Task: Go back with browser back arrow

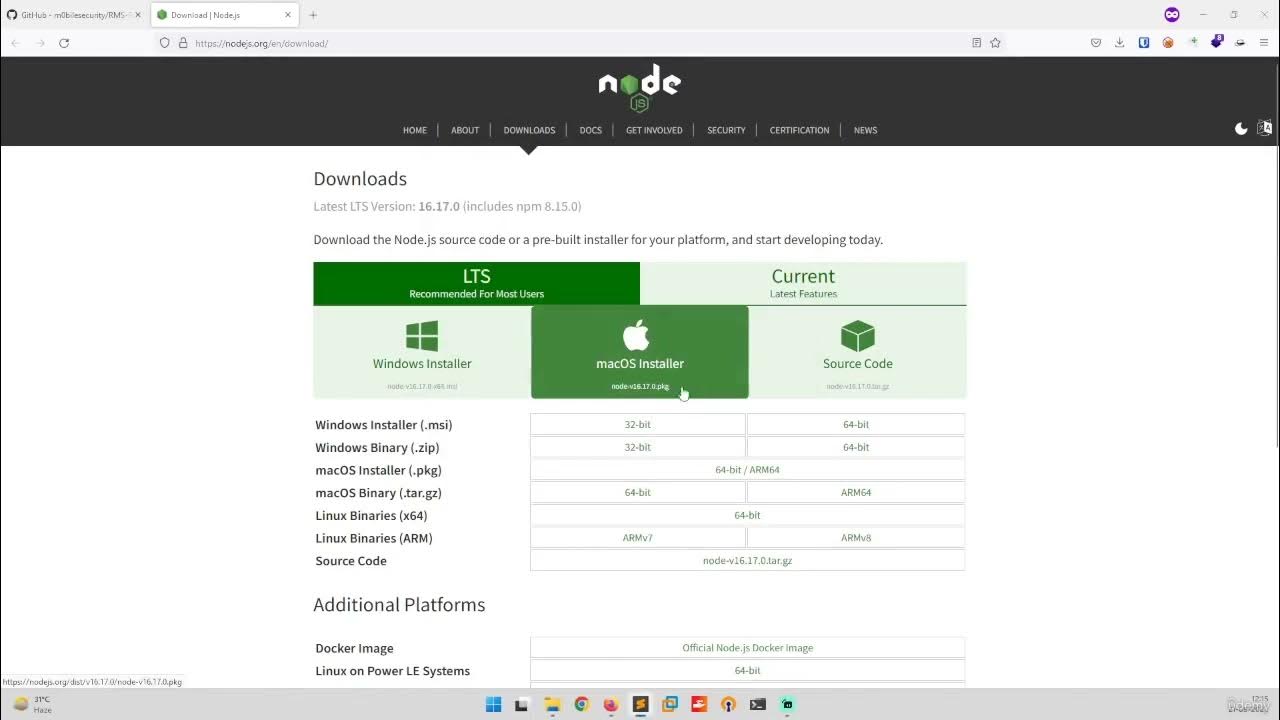Action: tap(15, 43)
